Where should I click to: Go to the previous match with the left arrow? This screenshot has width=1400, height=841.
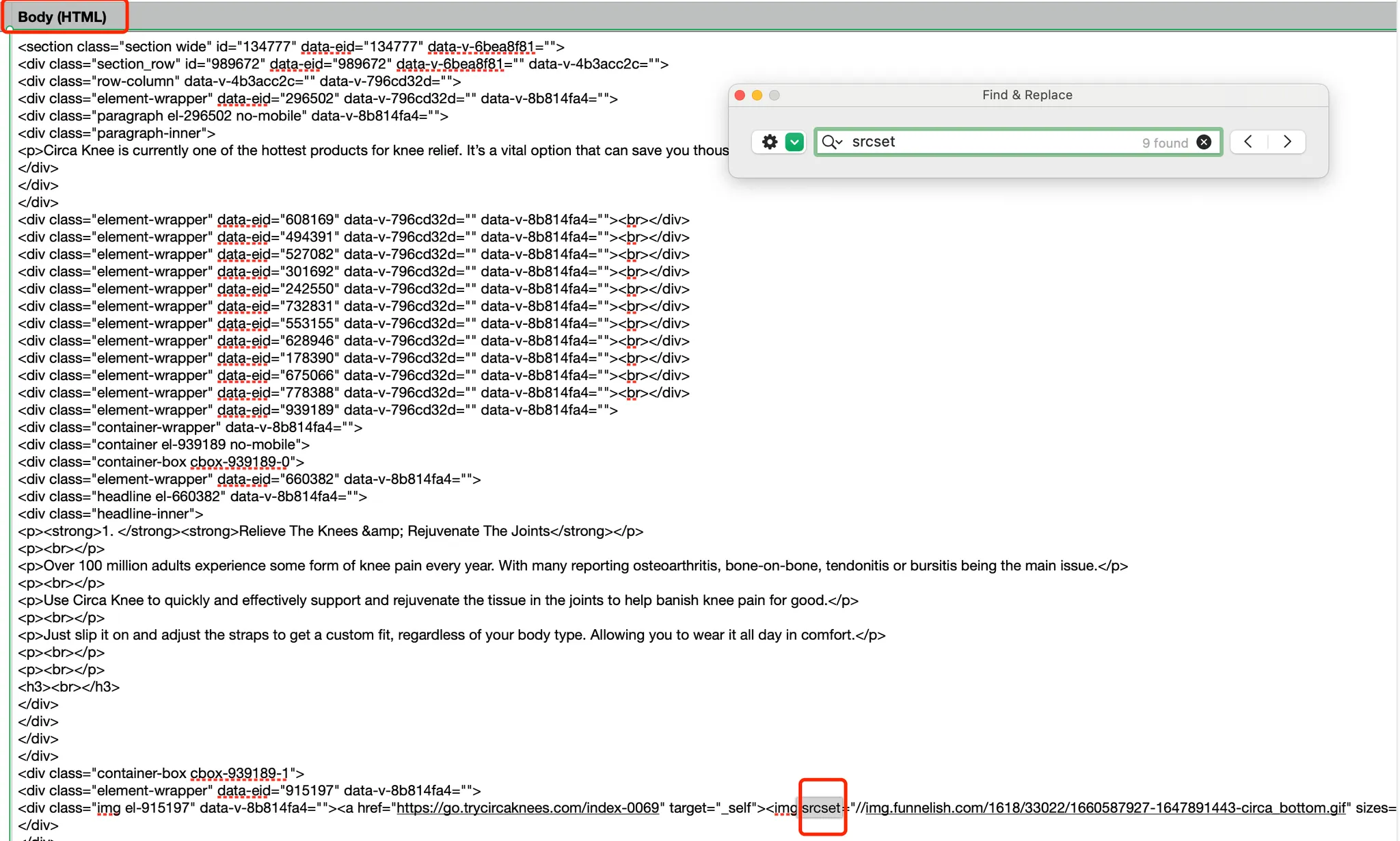click(1248, 142)
